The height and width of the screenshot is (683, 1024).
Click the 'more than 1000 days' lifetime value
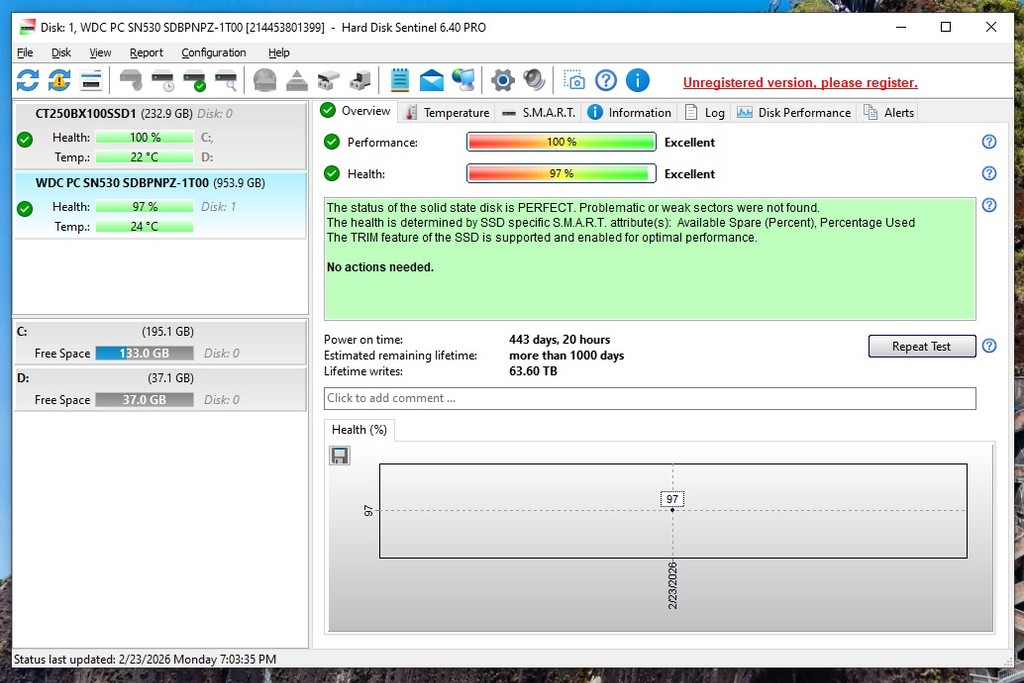(566, 355)
